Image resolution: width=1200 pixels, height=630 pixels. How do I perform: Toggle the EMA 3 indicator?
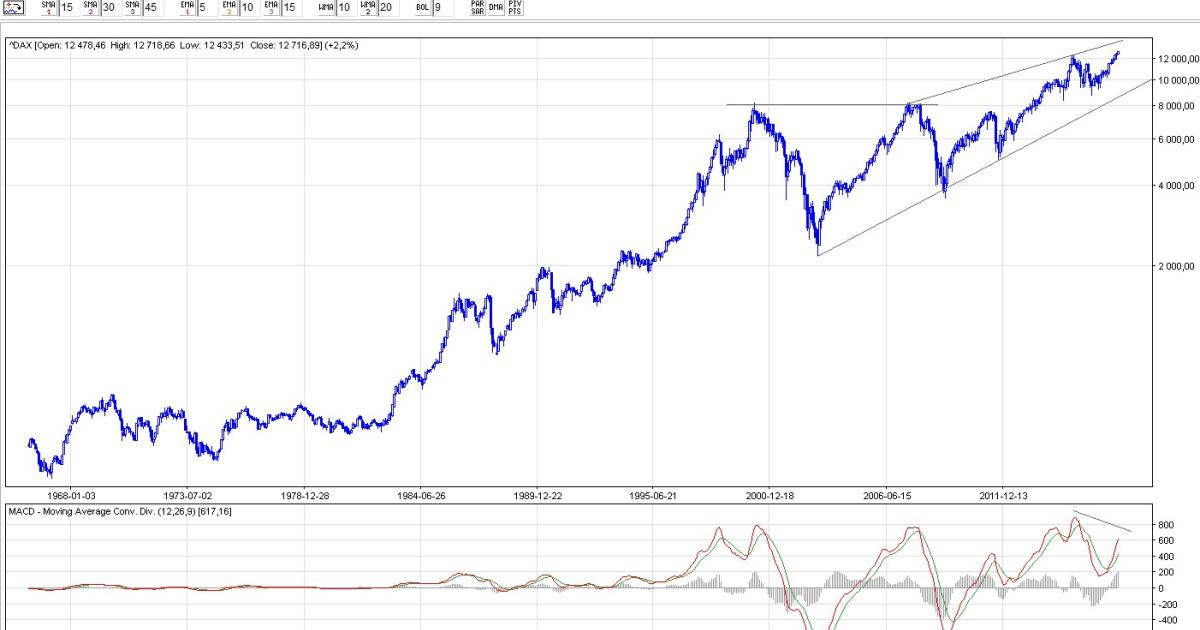[x=271, y=7]
